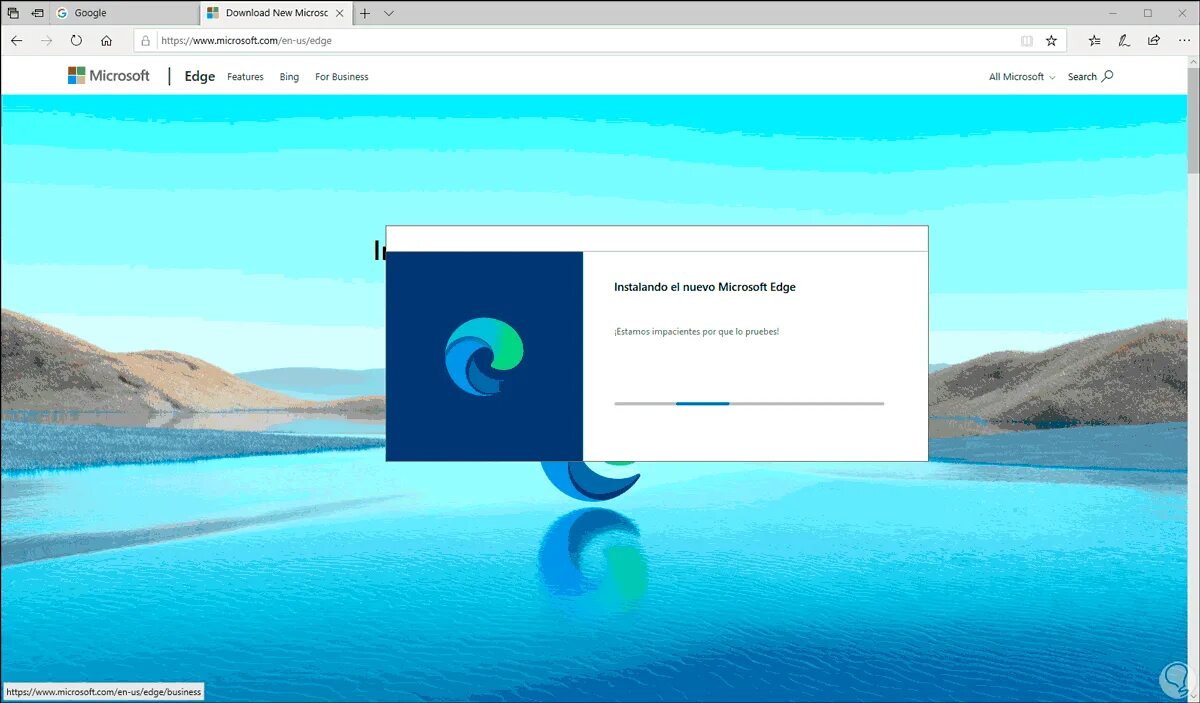Click the Microsoft logo

click(x=109, y=76)
